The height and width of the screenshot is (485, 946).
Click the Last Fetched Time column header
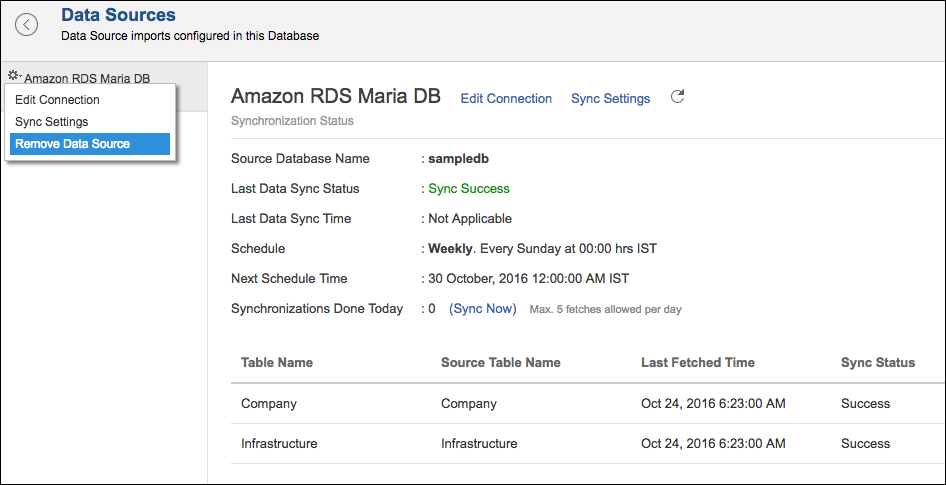[x=698, y=363]
